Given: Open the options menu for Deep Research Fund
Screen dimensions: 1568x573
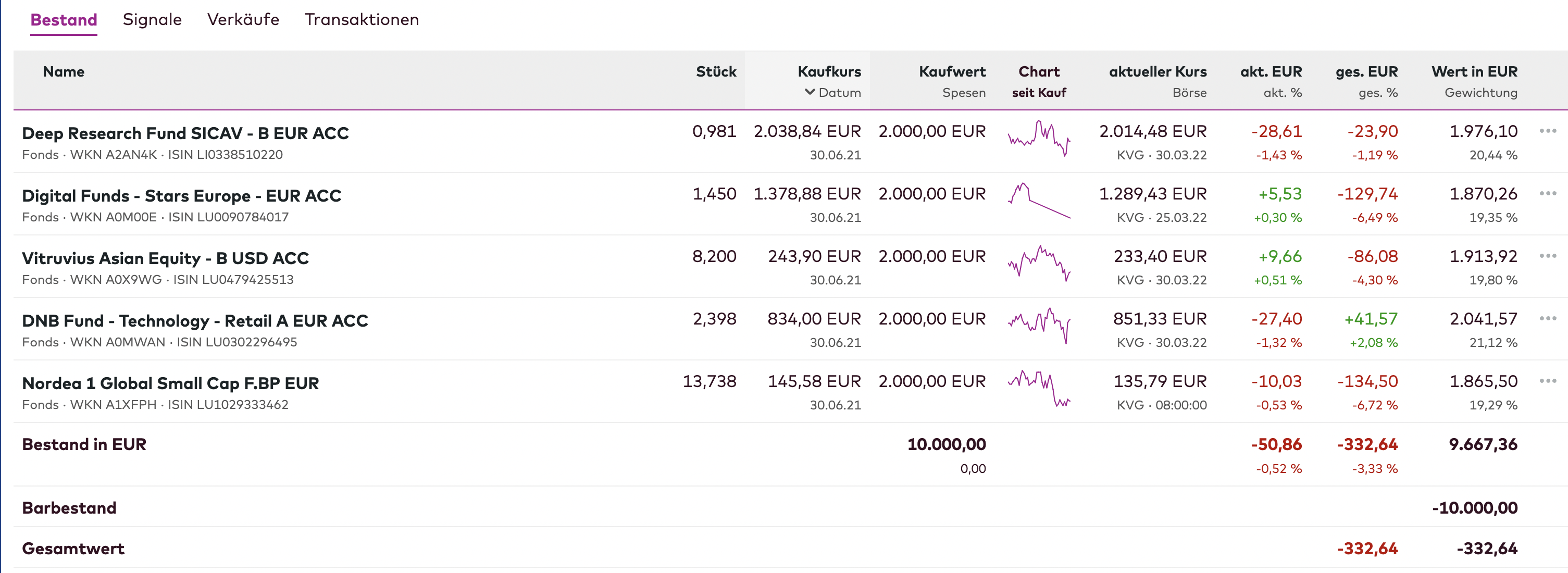Looking at the screenshot, I should (1547, 131).
